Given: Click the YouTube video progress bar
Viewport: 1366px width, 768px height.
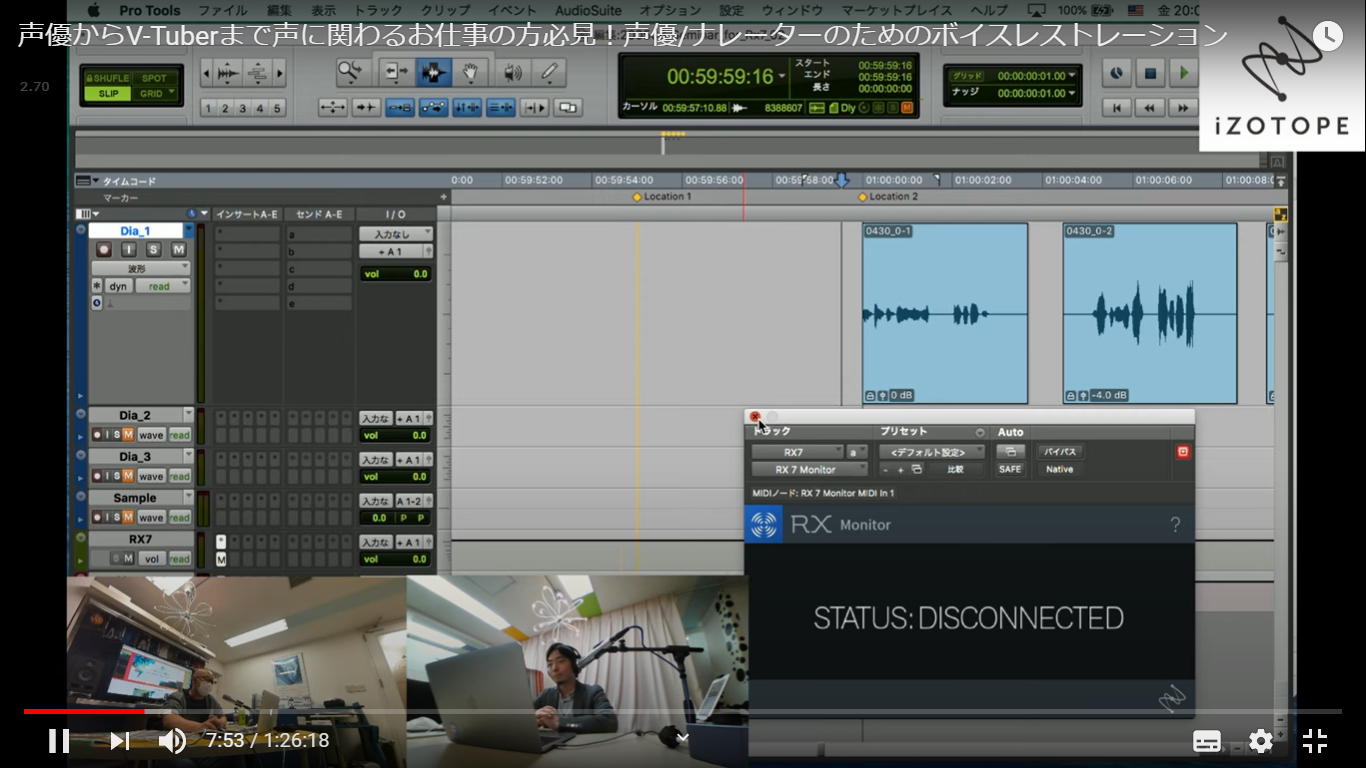Looking at the screenshot, I should tap(683, 712).
